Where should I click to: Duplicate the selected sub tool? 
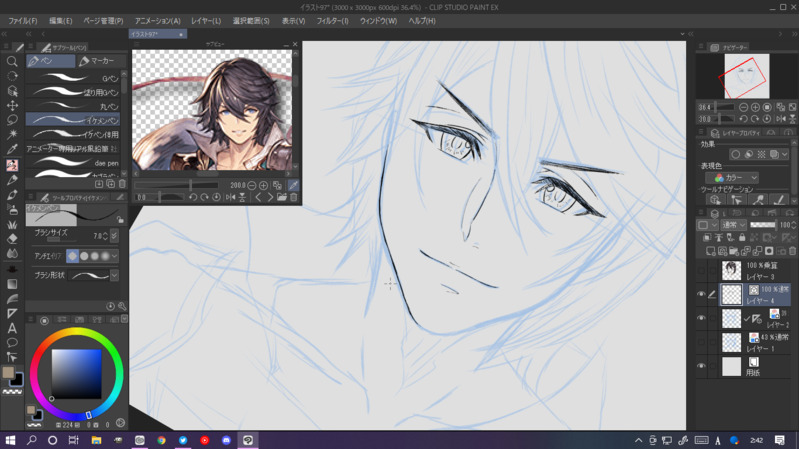pos(111,183)
